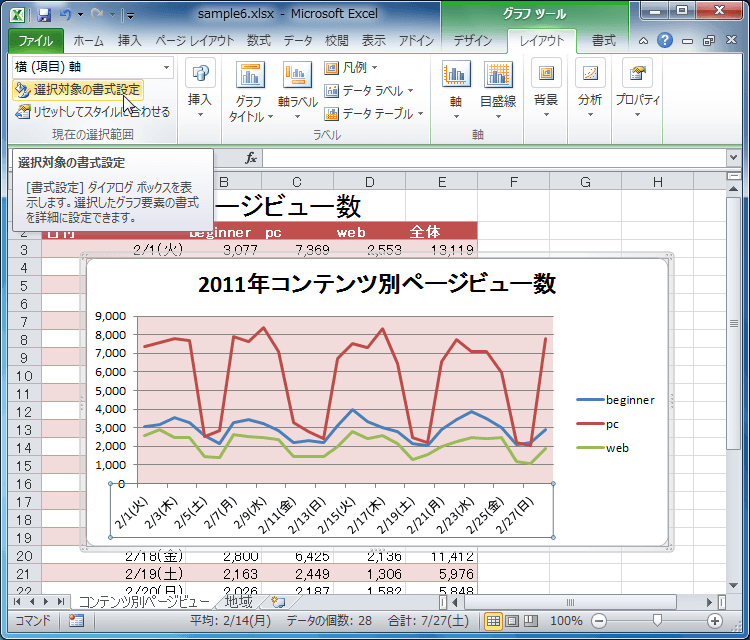Image resolution: width=750 pixels, height=640 pixels.
Task: Click vertical scrollbar down arrow
Action: pyautogui.click(x=733, y=585)
